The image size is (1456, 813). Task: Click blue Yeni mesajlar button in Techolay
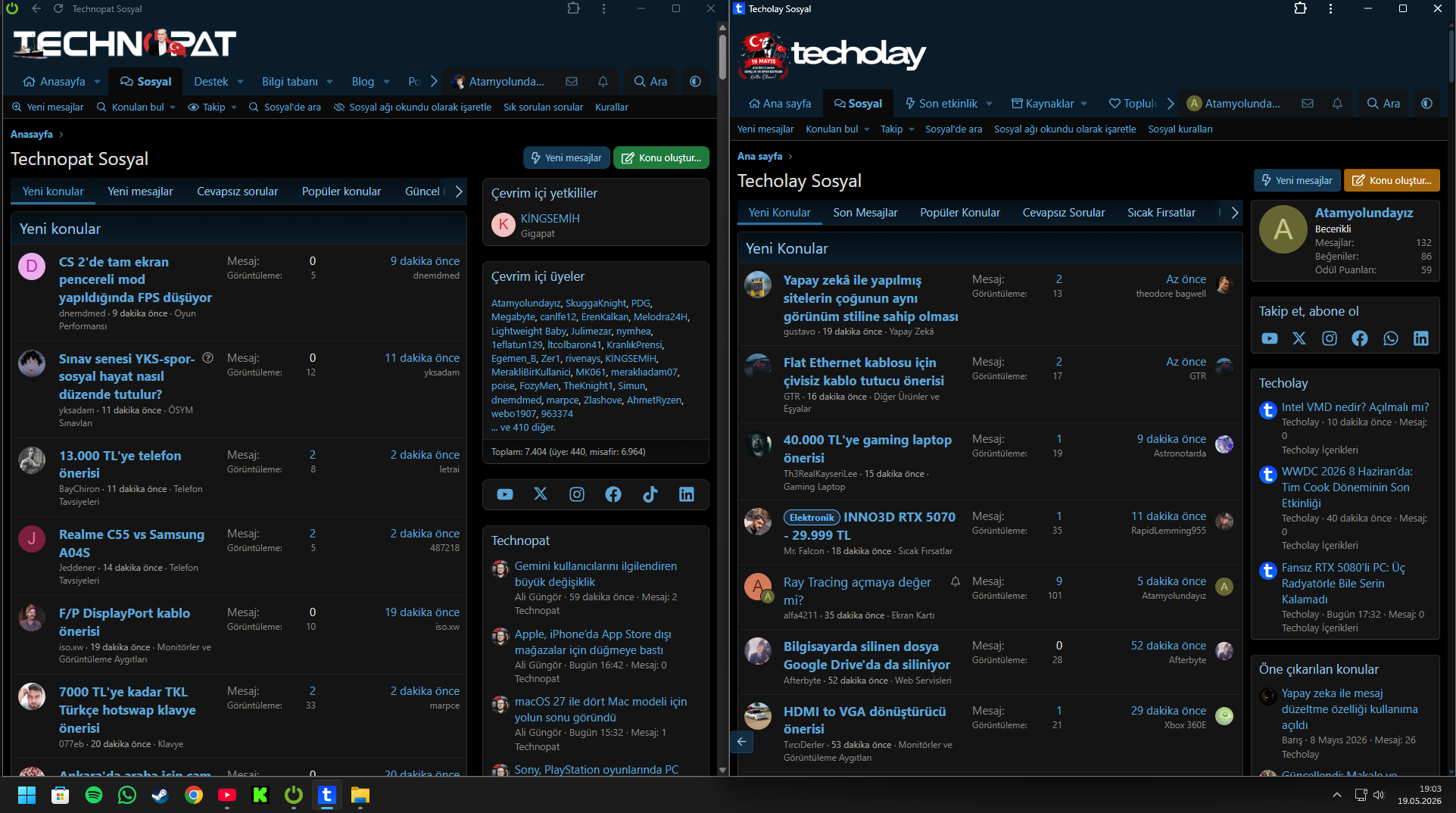pyautogui.click(x=1297, y=180)
